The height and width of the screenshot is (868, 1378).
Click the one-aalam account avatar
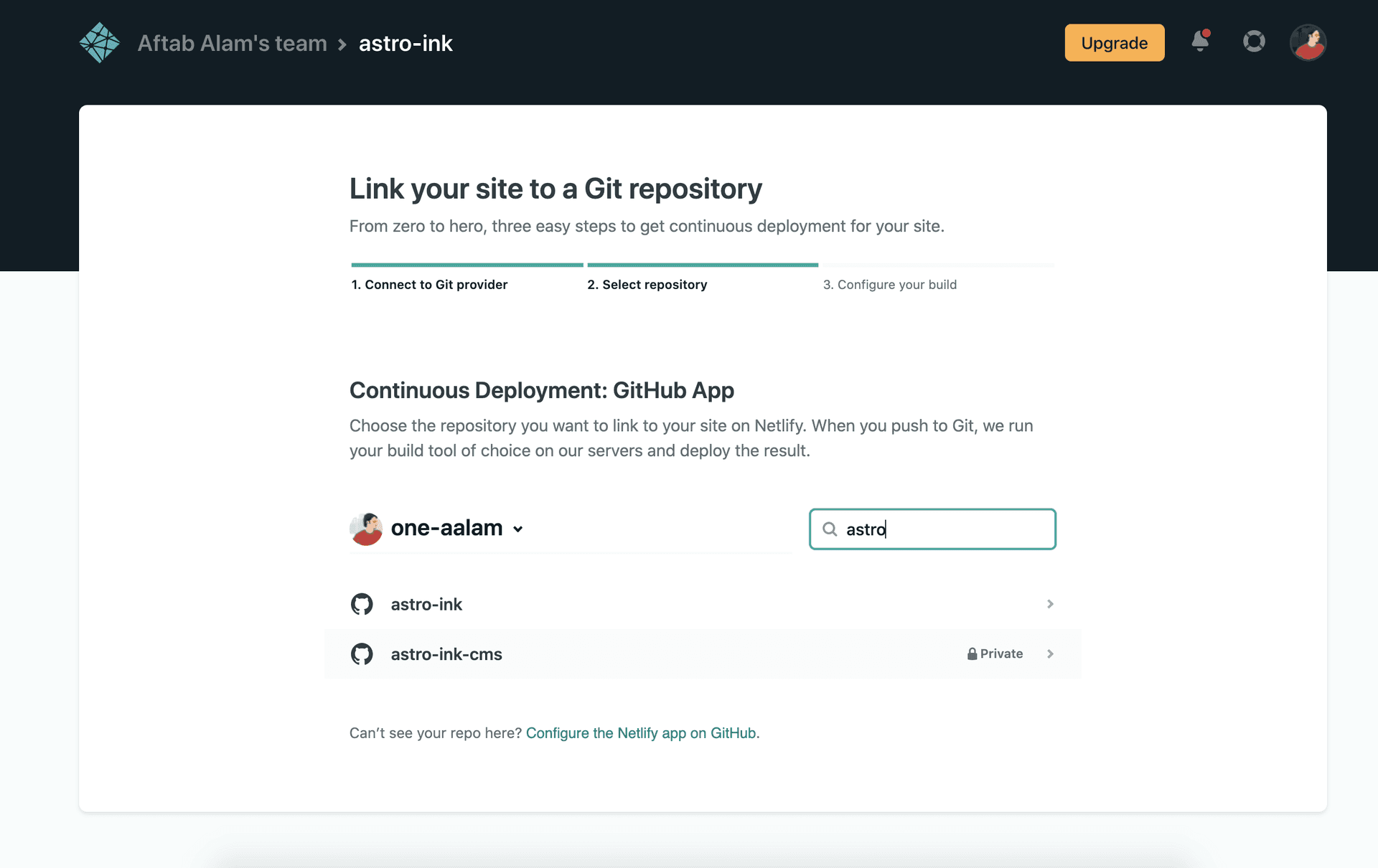(366, 529)
